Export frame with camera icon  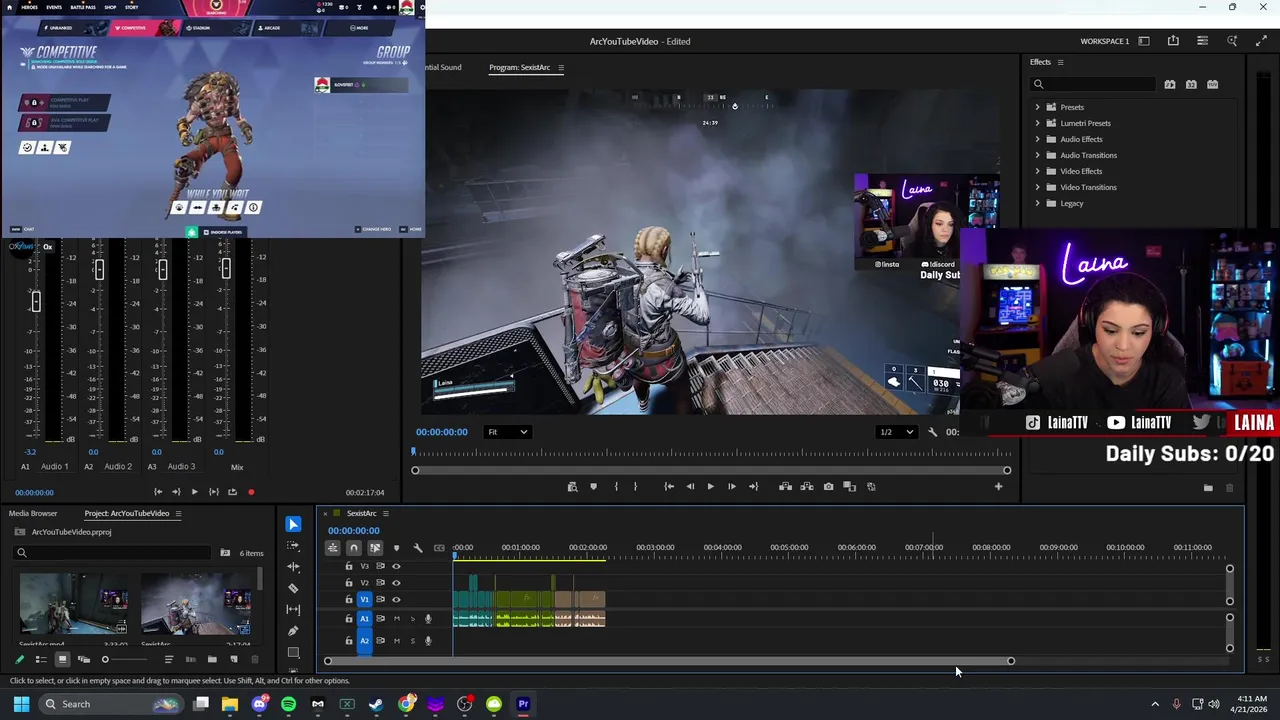click(x=828, y=487)
